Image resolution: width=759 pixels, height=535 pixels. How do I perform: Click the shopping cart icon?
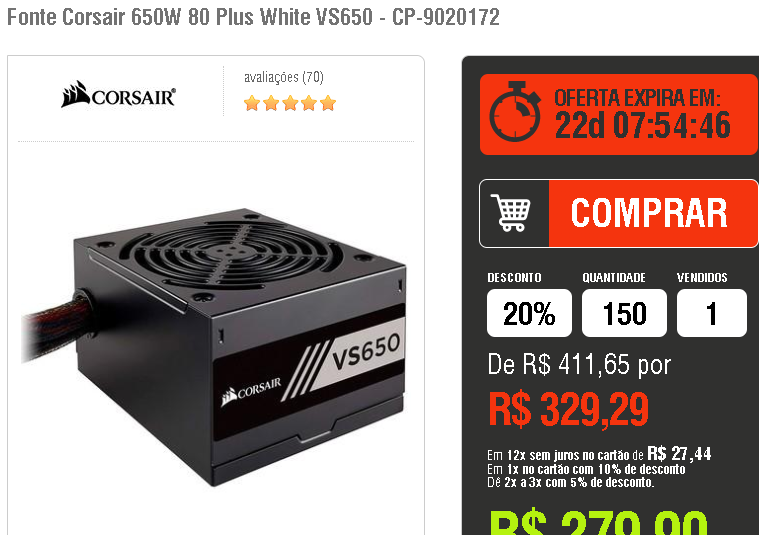pos(511,213)
